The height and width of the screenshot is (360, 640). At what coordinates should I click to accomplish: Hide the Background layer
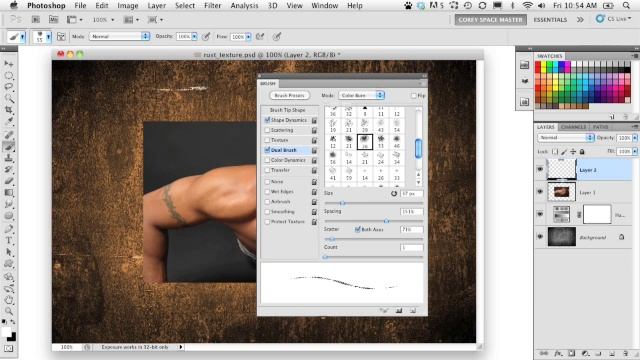point(540,237)
